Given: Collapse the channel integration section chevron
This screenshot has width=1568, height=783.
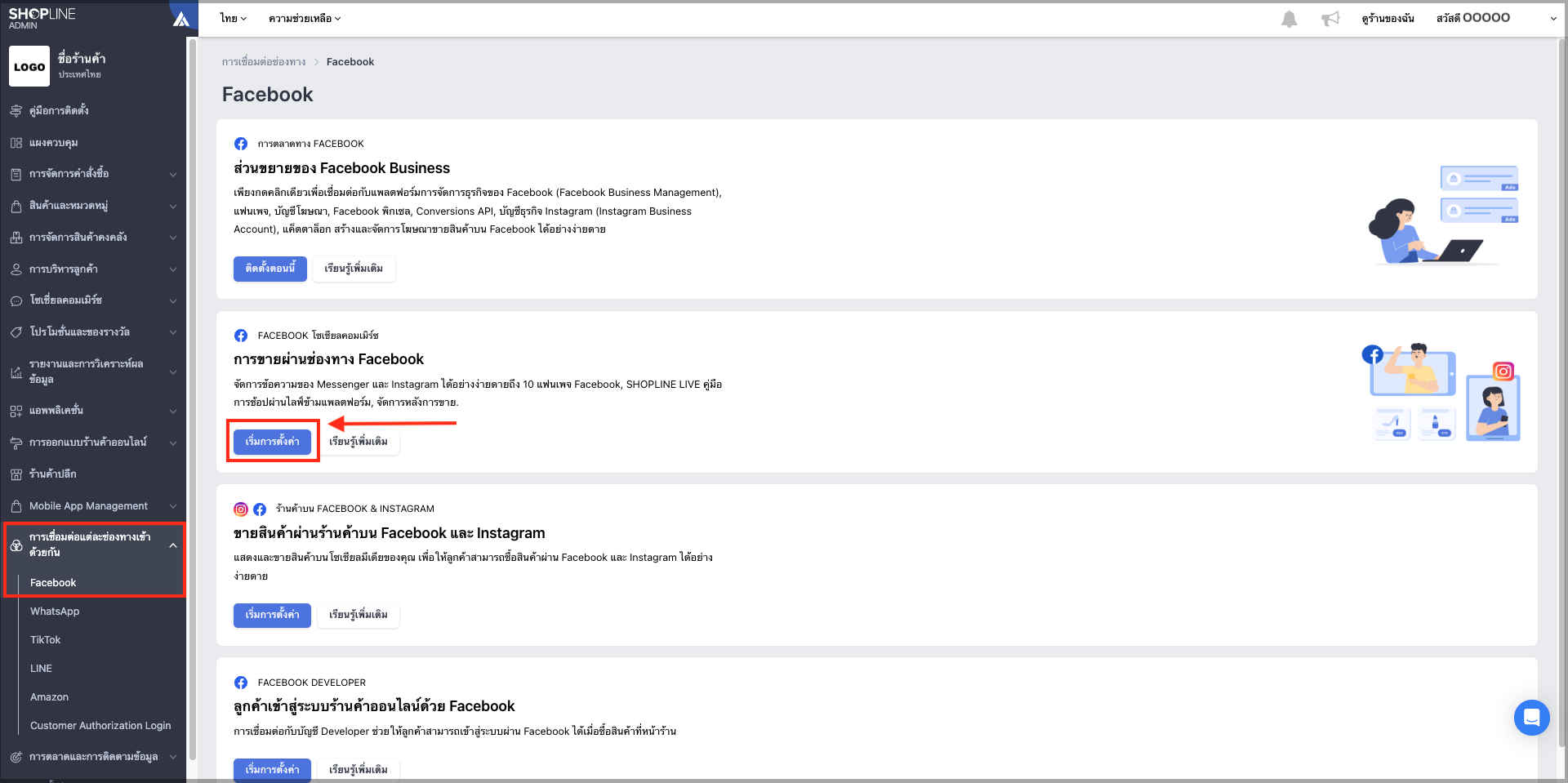Looking at the screenshot, I should click(173, 545).
